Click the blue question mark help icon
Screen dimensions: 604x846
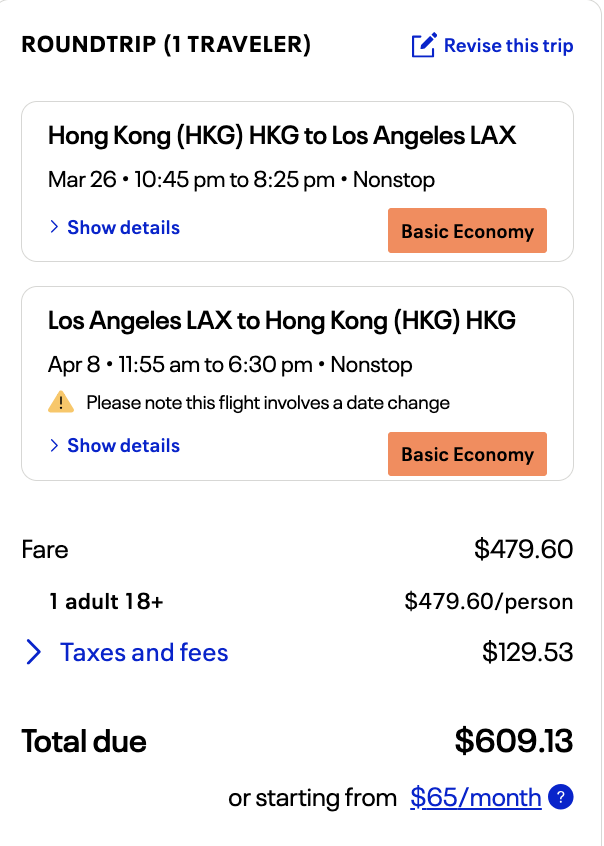tap(563, 797)
